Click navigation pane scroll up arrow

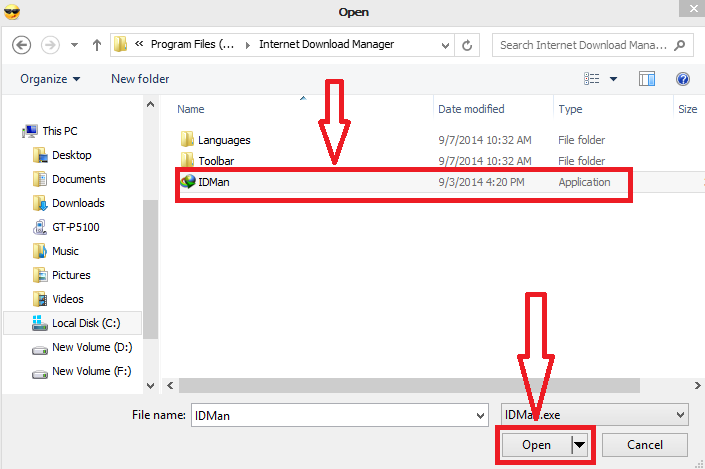(151, 104)
